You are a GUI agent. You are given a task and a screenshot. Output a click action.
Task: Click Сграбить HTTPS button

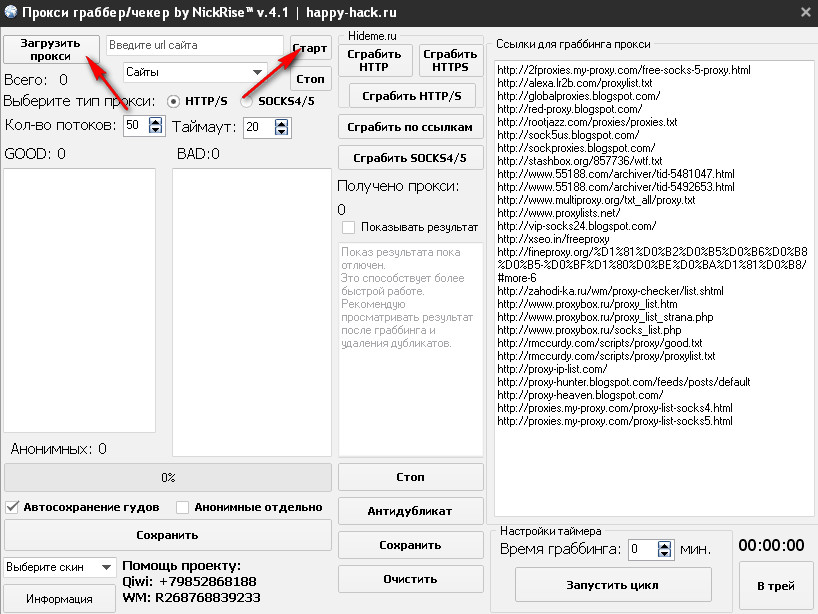click(450, 60)
